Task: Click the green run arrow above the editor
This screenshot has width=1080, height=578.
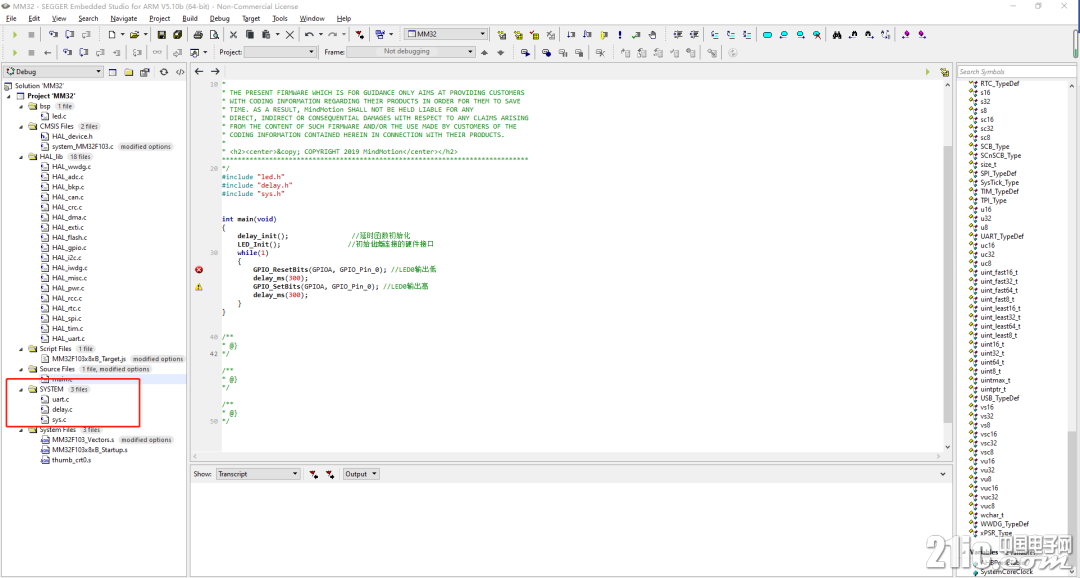Action: point(928,72)
